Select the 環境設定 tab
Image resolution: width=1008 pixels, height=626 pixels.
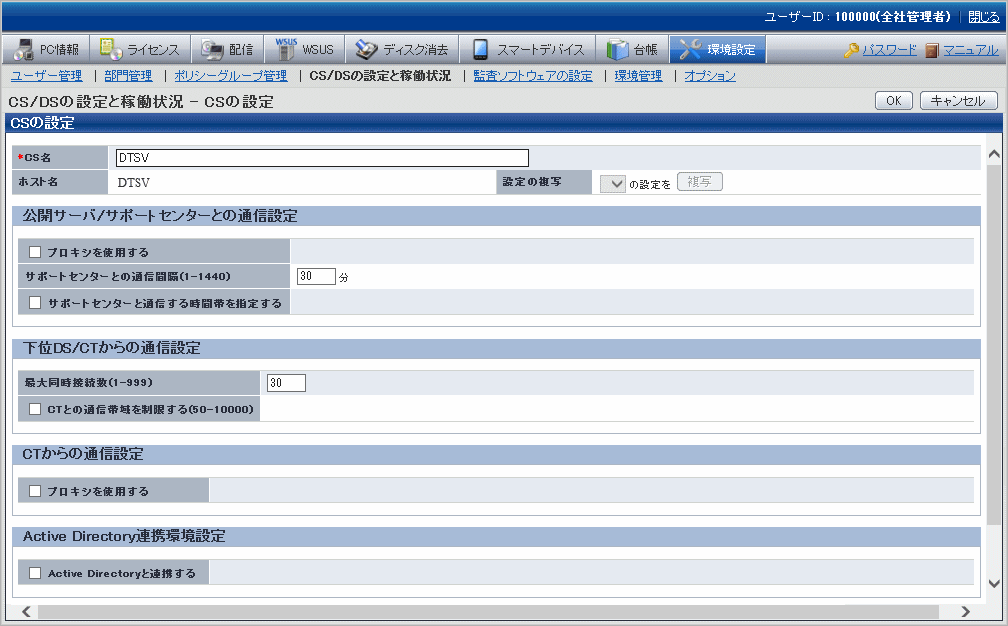click(x=717, y=49)
